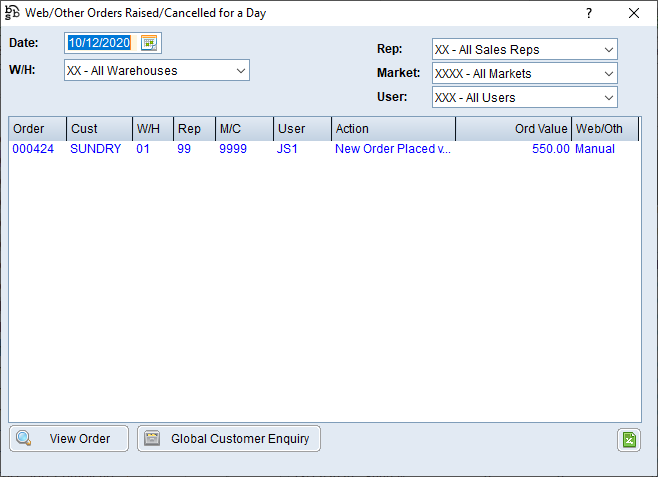Click the View Order magnifier icon
This screenshot has width=658, height=477.
coord(25,438)
